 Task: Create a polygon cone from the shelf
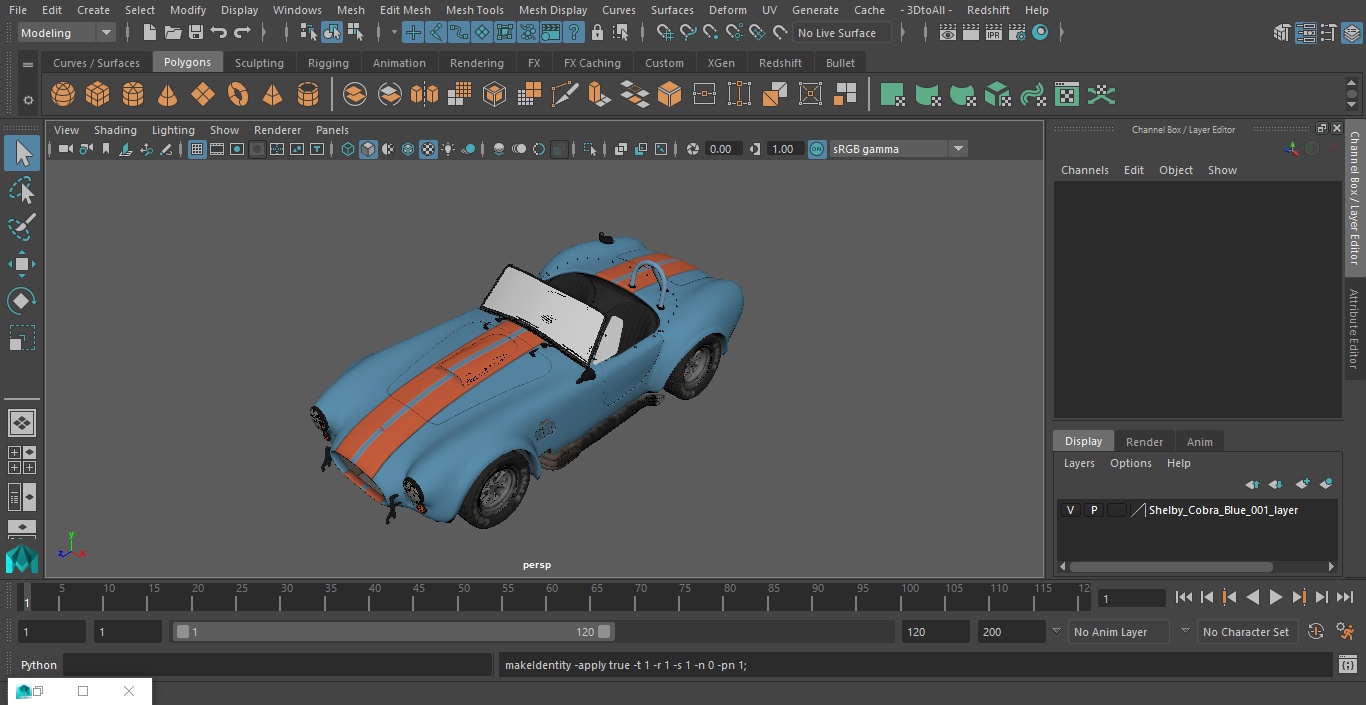167,95
